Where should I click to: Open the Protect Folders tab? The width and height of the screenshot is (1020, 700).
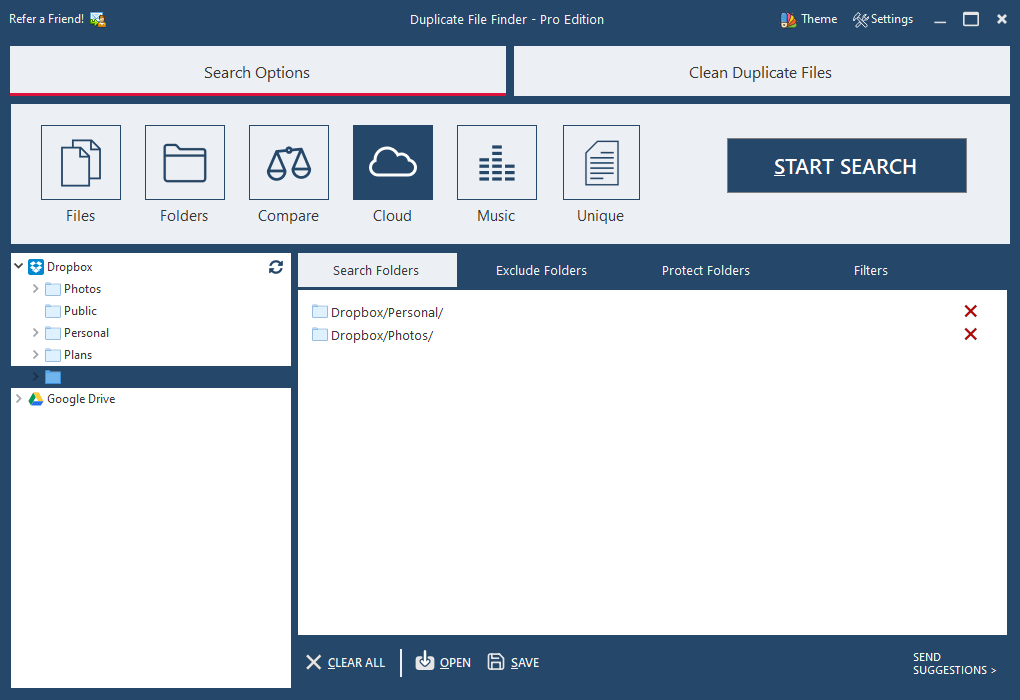coord(706,271)
